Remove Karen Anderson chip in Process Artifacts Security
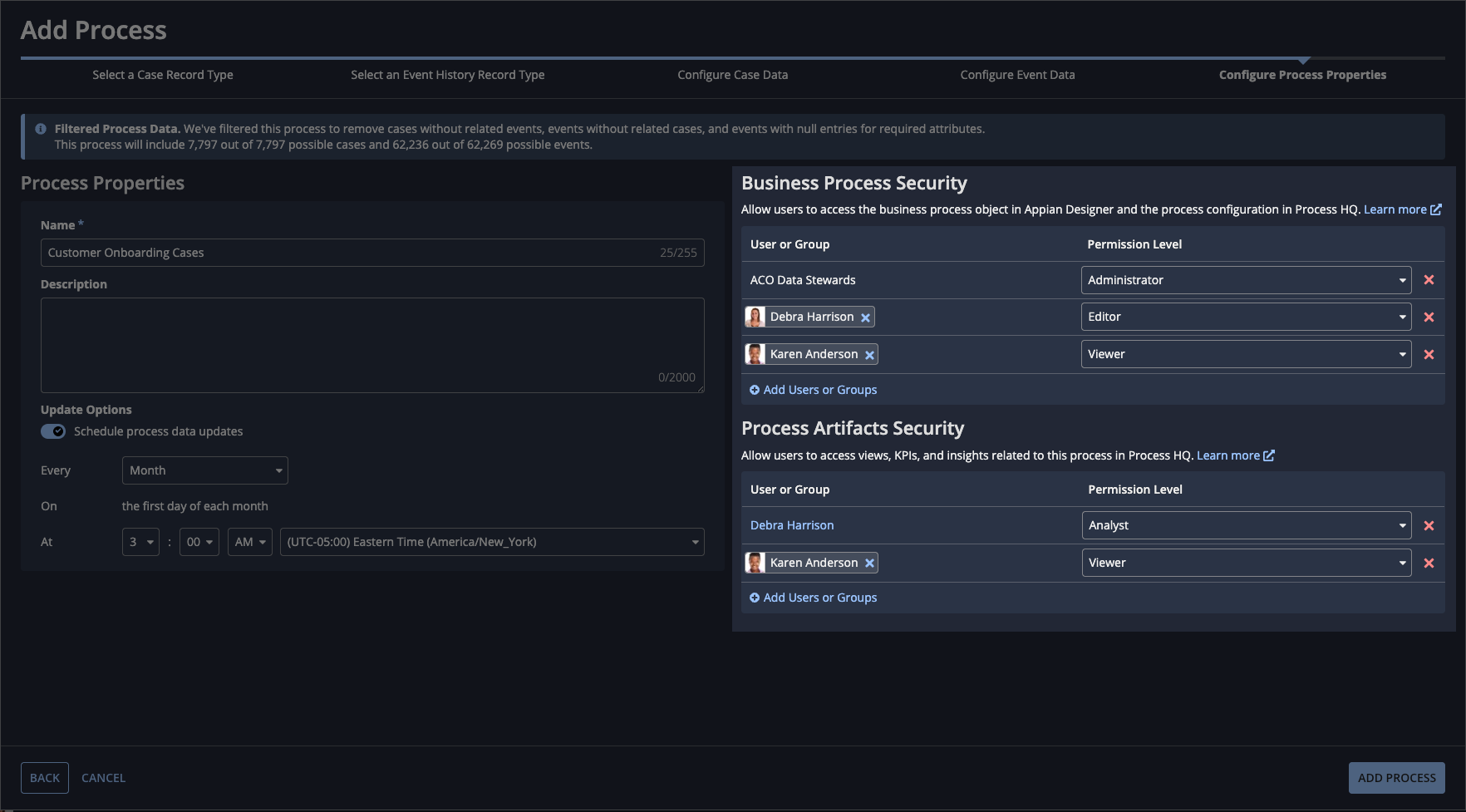Image resolution: width=1466 pixels, height=812 pixels. (869, 563)
